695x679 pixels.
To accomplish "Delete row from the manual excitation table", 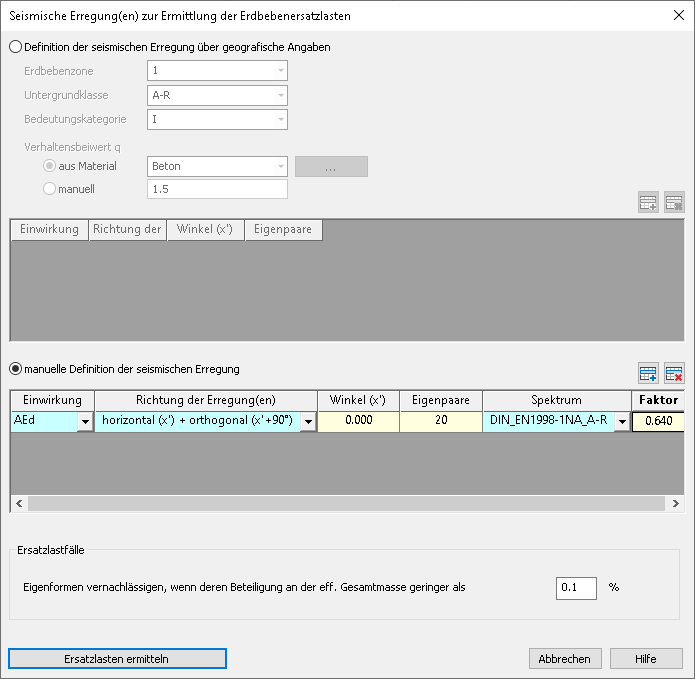I will 674,374.
